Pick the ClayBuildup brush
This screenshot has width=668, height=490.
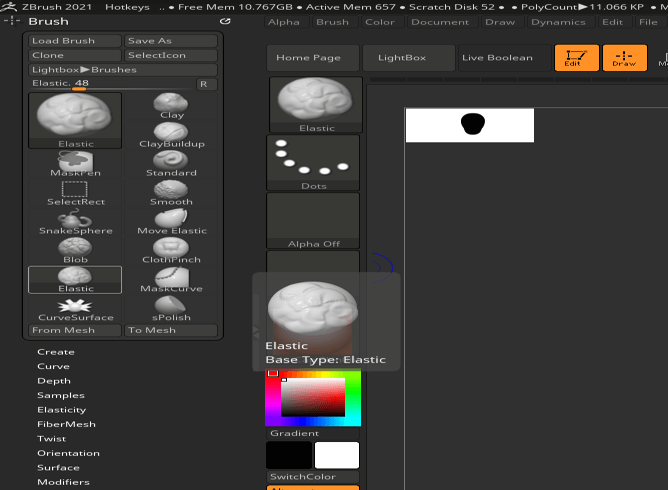click(x=172, y=133)
